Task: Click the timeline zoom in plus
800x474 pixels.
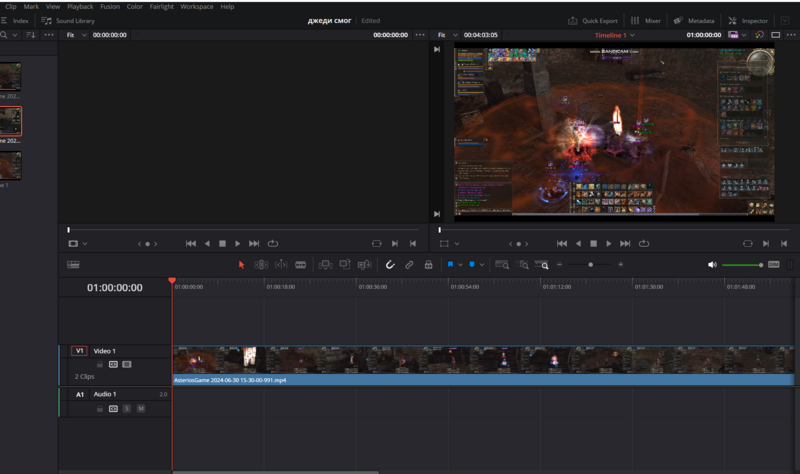Action: coord(620,264)
